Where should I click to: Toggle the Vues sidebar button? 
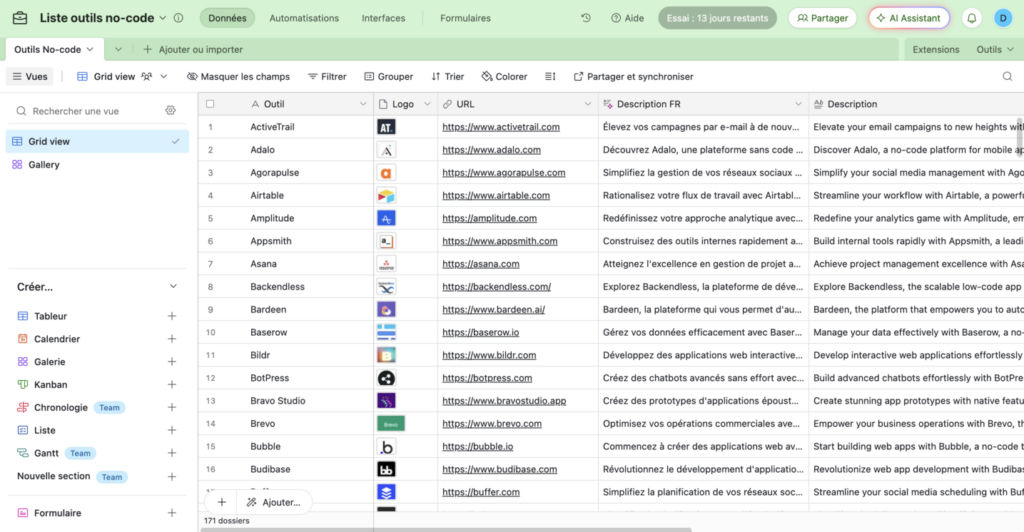tap(30, 76)
